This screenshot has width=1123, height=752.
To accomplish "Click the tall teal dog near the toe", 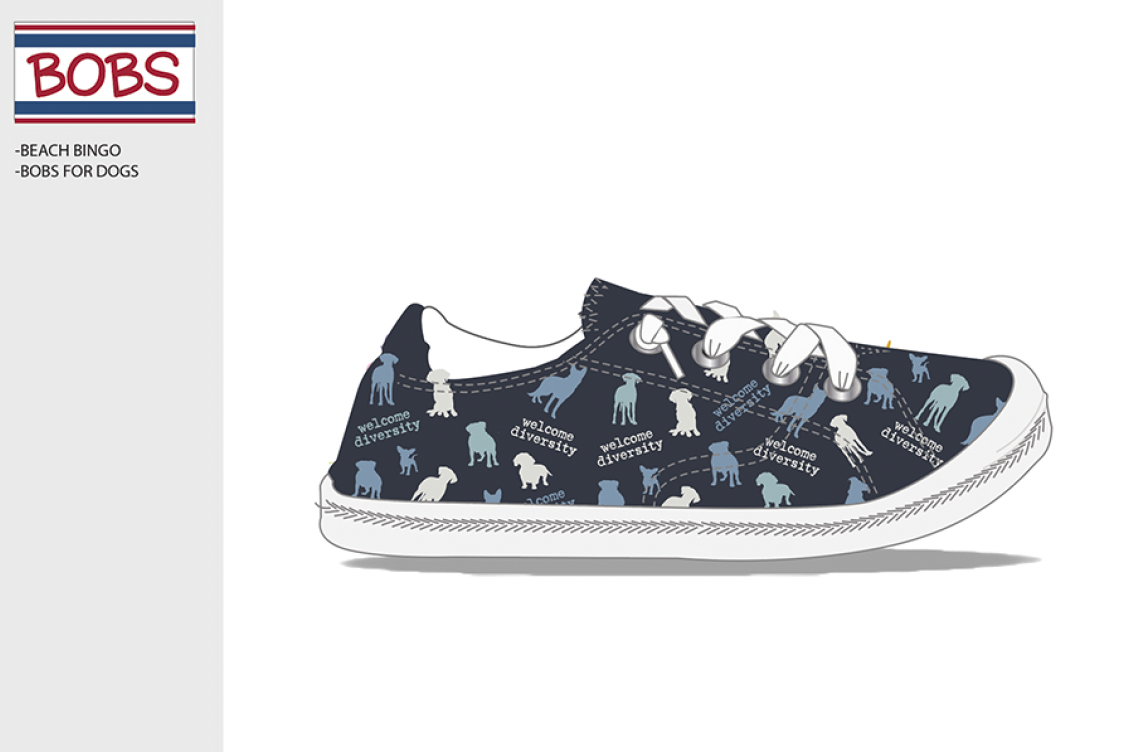I will click(943, 401).
